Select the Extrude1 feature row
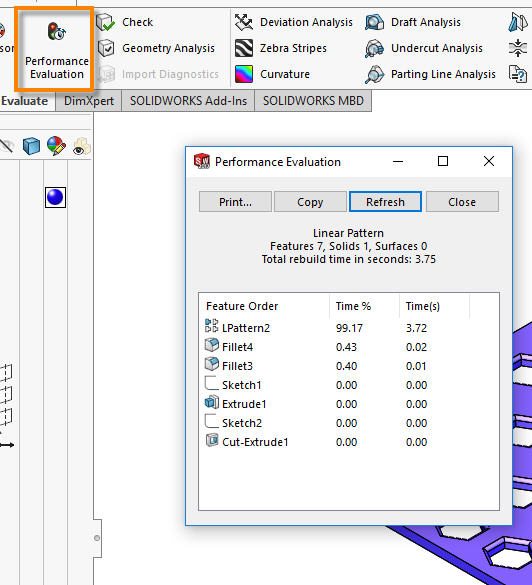 348,404
